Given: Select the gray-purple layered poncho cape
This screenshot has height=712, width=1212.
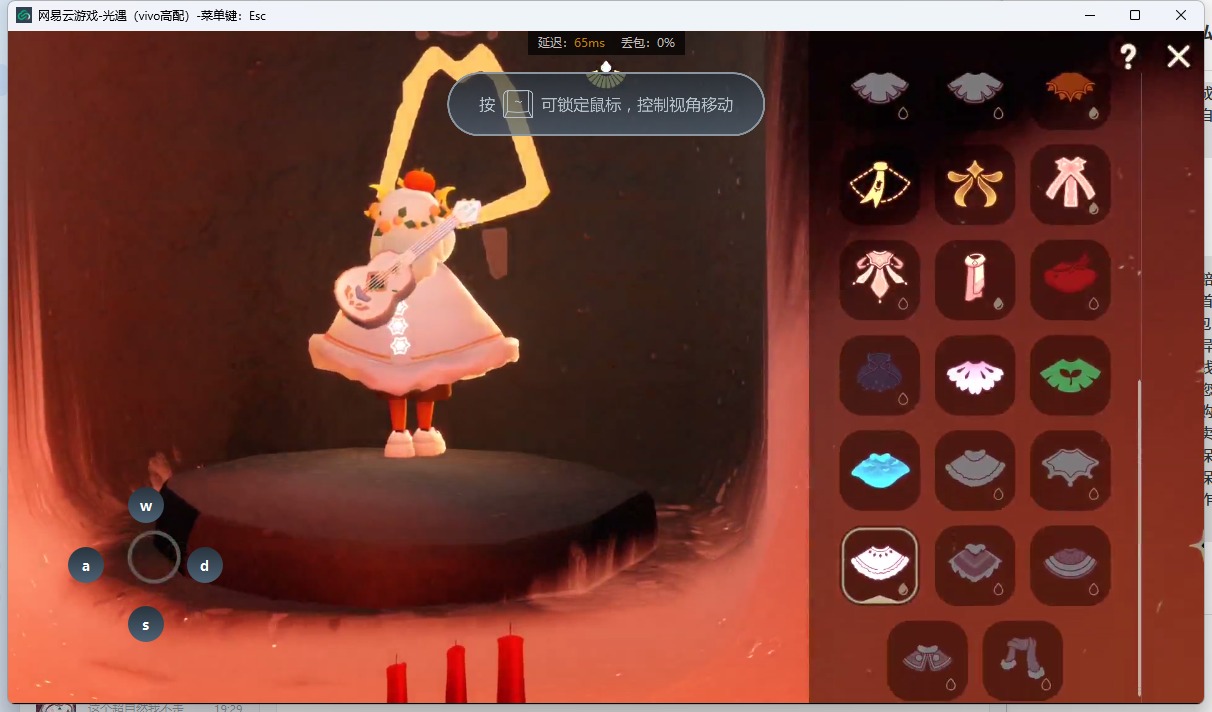Looking at the screenshot, I should click(975, 566).
